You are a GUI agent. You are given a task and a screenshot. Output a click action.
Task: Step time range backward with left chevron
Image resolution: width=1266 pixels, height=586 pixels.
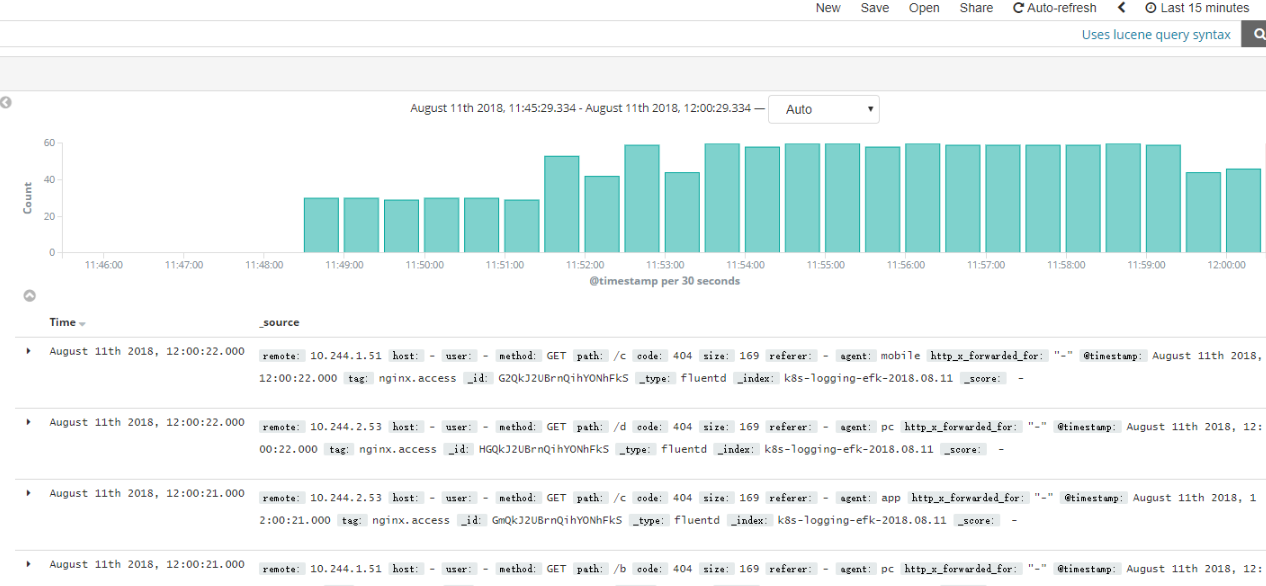(x=1122, y=8)
